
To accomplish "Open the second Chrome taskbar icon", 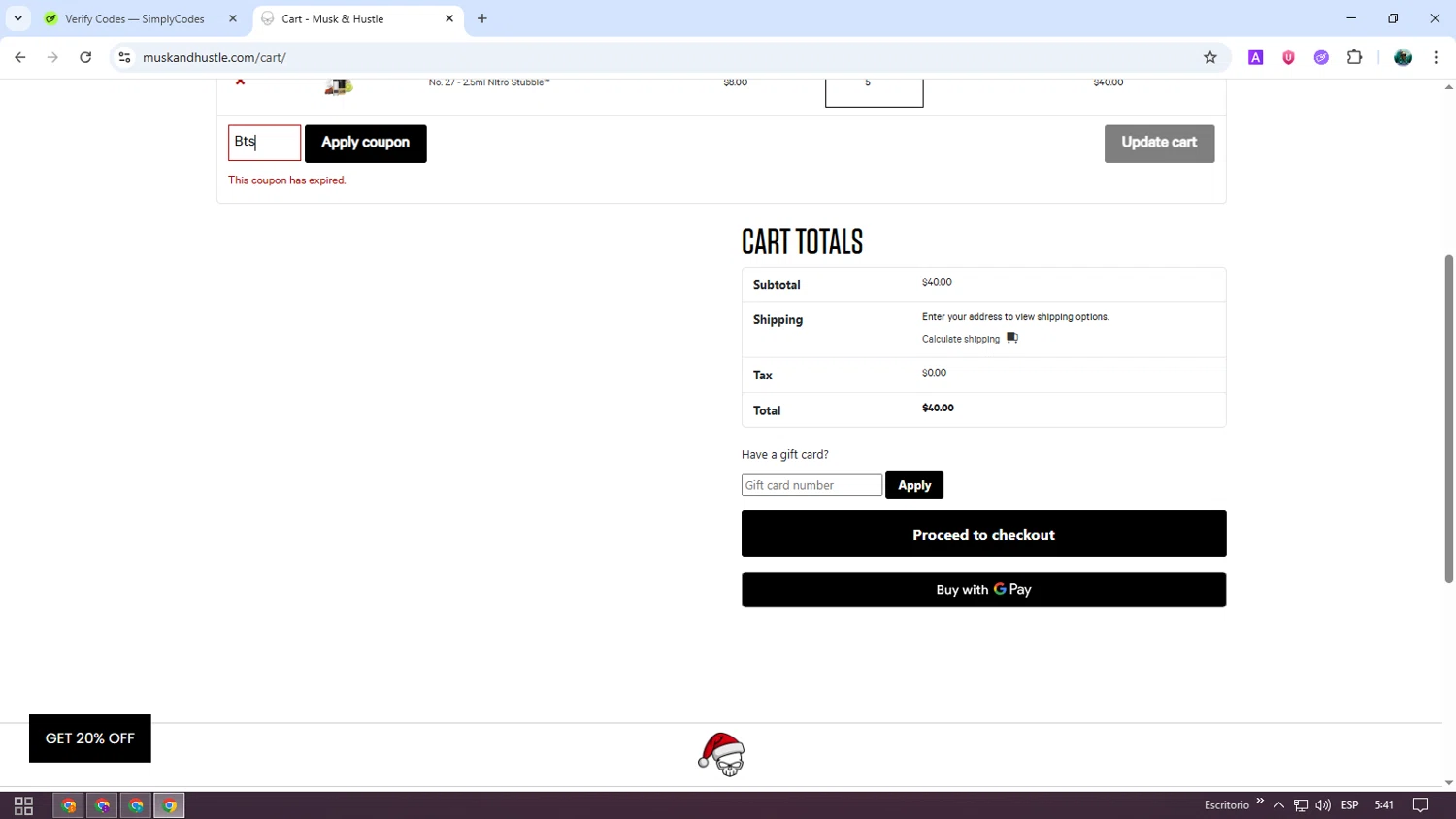I will pyautogui.click(x=102, y=805).
